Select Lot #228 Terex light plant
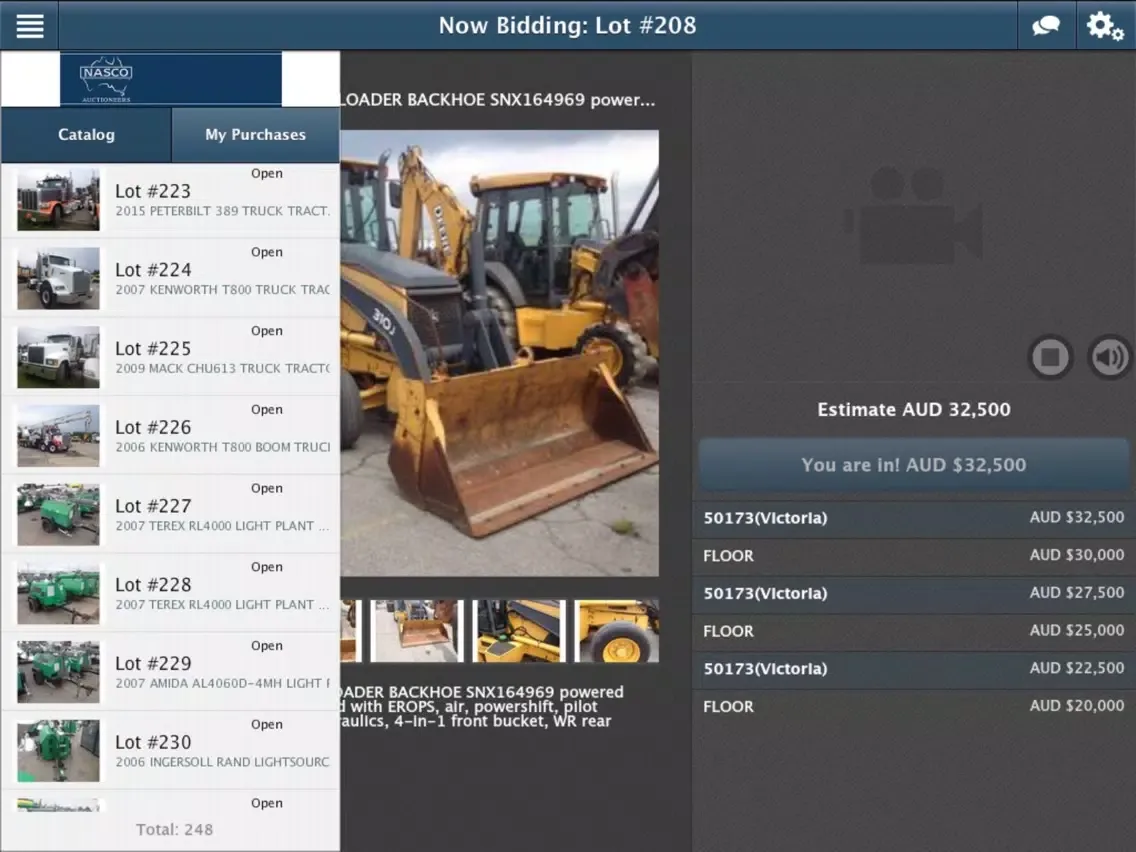Image resolution: width=1136 pixels, height=852 pixels. (x=170, y=593)
